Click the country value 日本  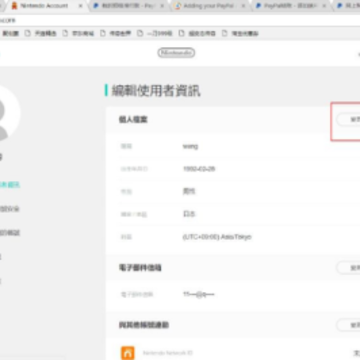pos(189,214)
